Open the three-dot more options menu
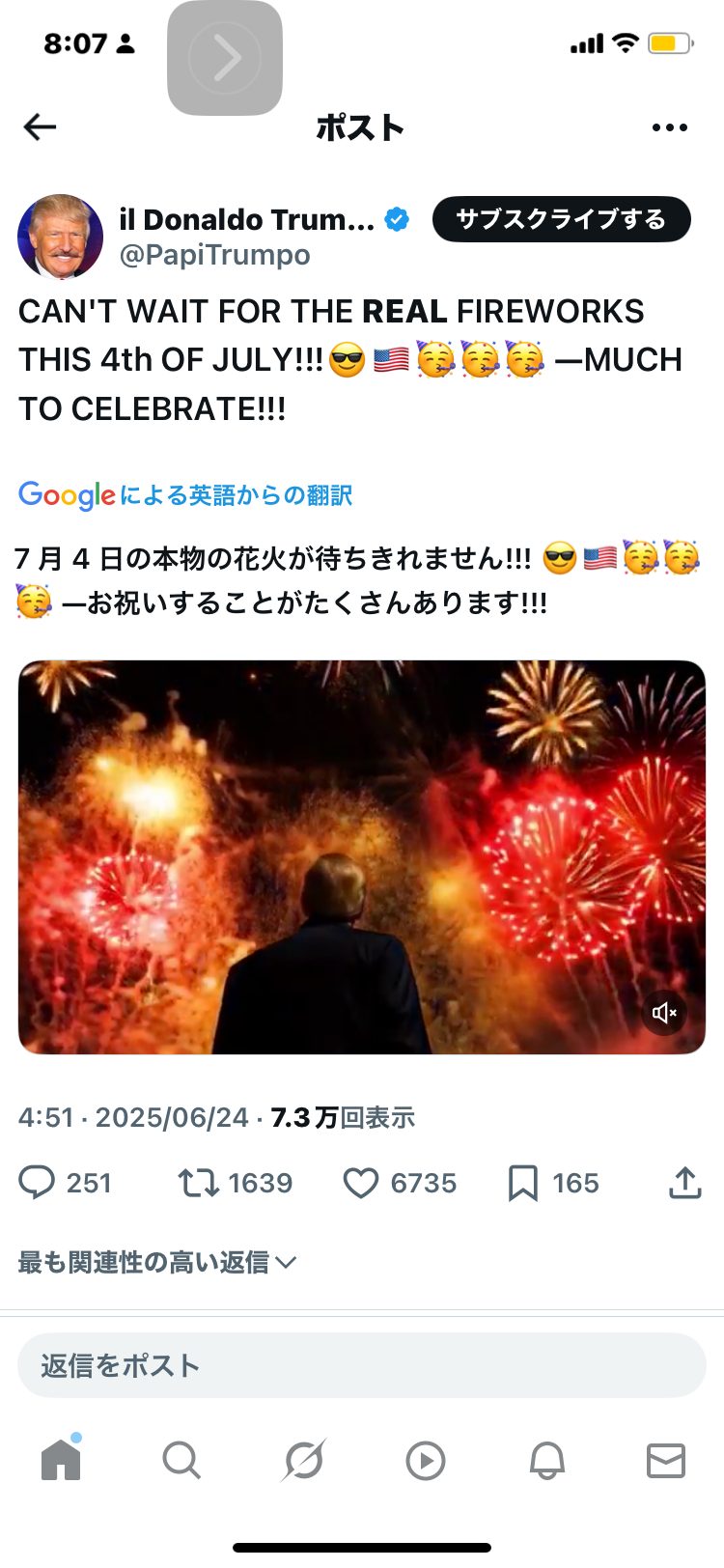 pos(669,127)
